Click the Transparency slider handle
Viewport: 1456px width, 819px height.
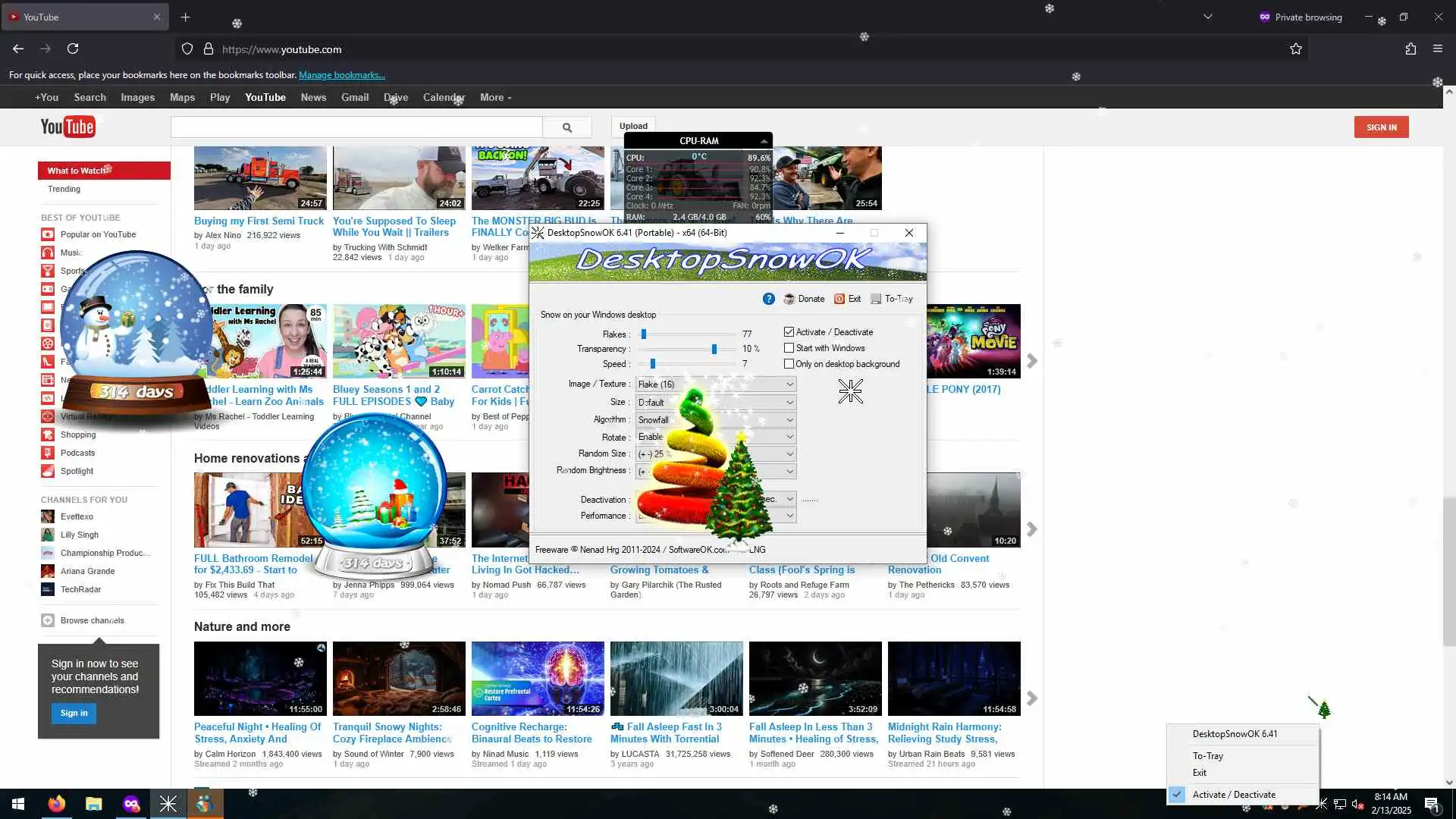(714, 349)
